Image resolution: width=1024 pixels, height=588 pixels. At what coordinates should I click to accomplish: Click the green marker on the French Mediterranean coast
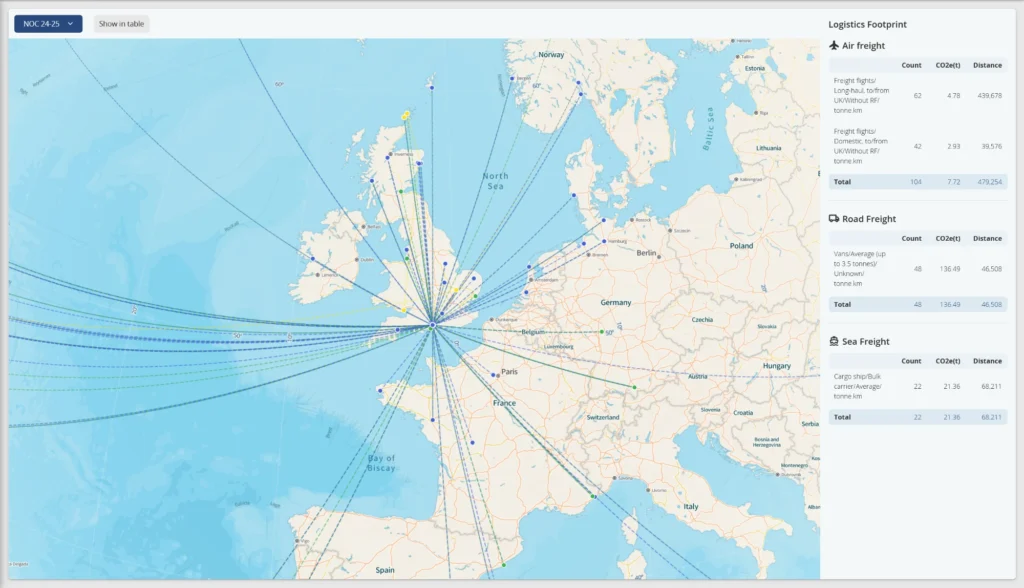click(x=593, y=497)
